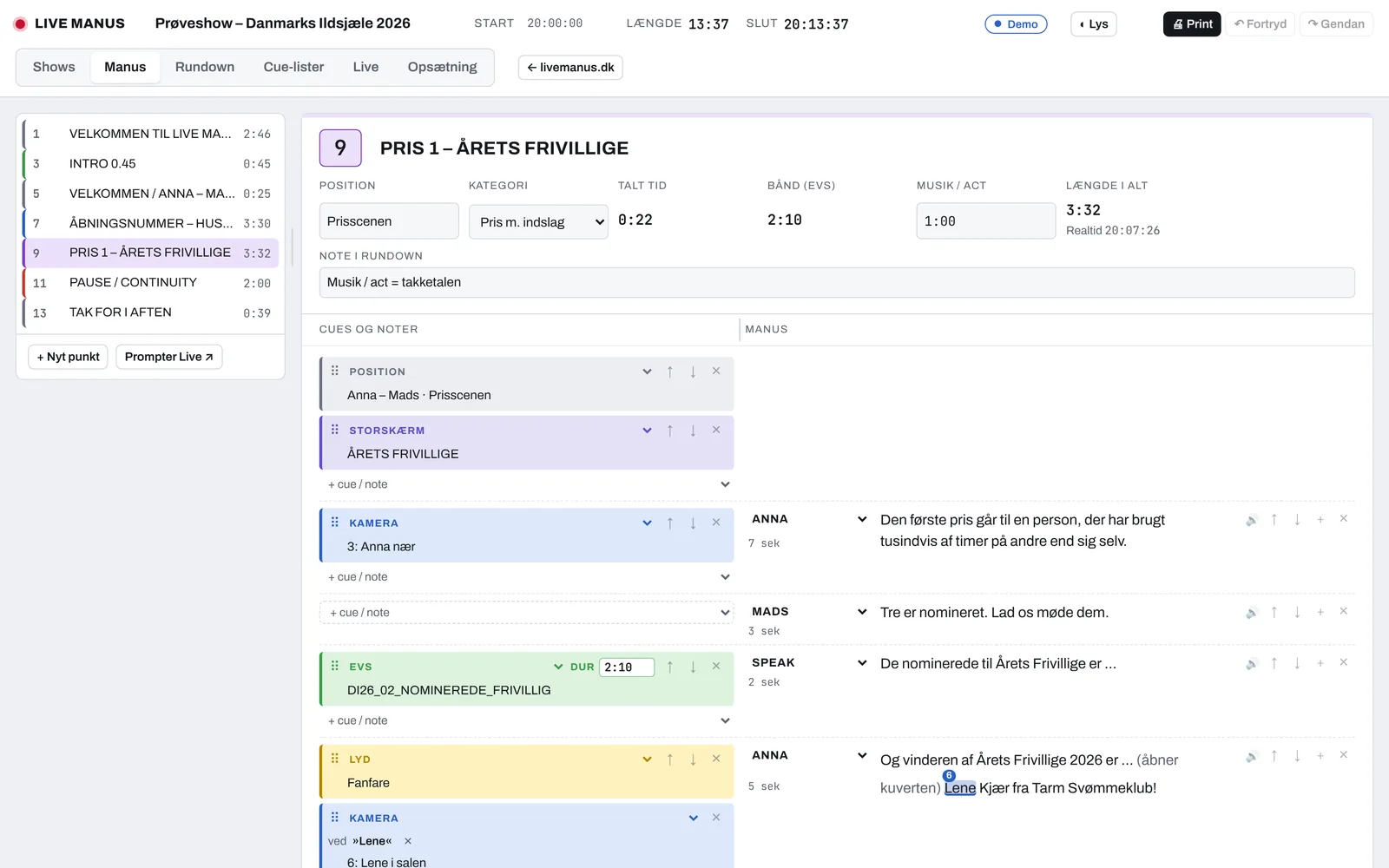1389x868 pixels.
Task: Open the Kategori dropdown Pris m. indslag
Action: pos(538,222)
